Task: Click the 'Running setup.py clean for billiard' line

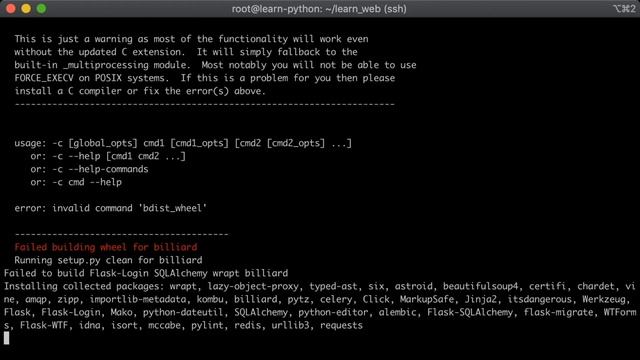Action: (108, 260)
